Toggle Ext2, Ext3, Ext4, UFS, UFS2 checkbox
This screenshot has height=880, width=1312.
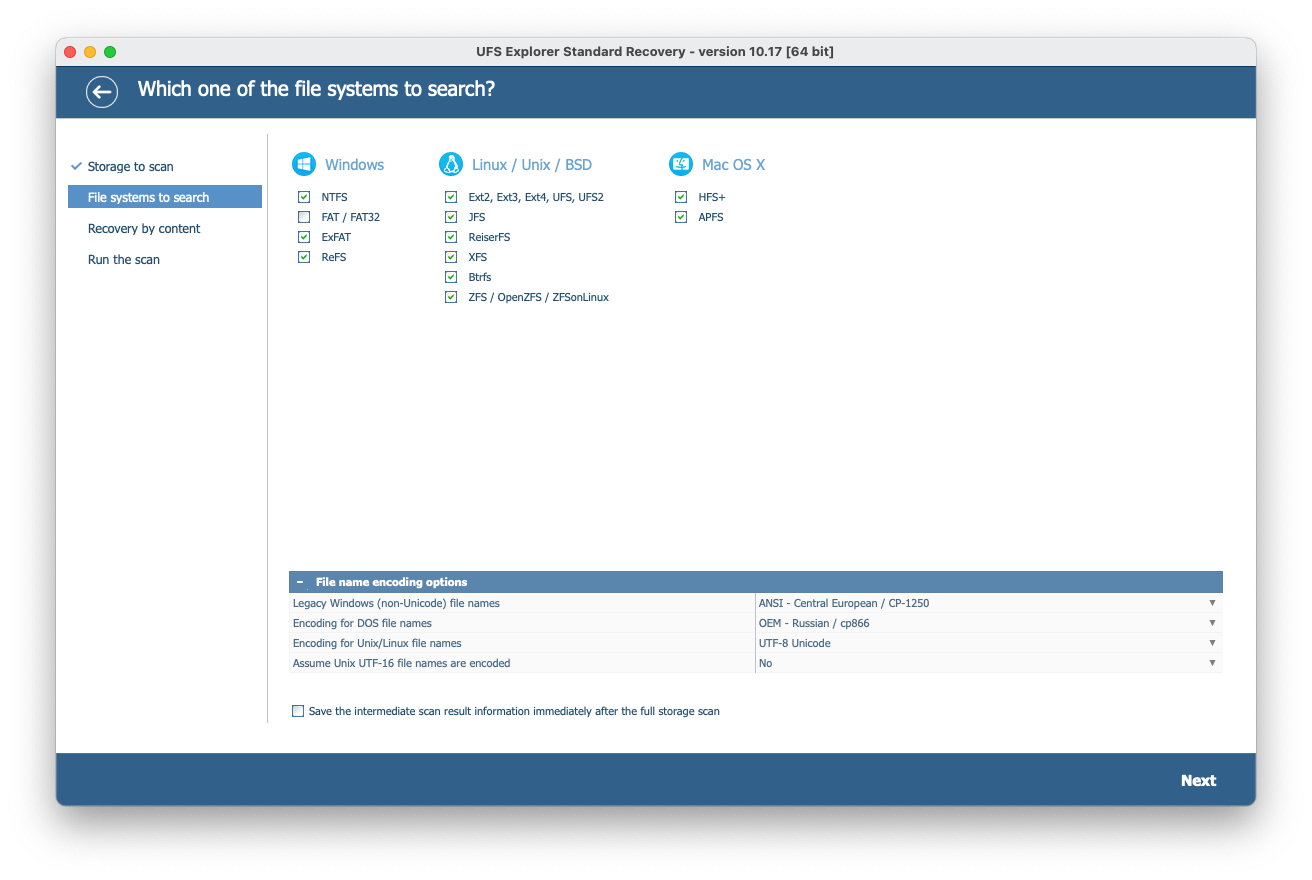[451, 197]
